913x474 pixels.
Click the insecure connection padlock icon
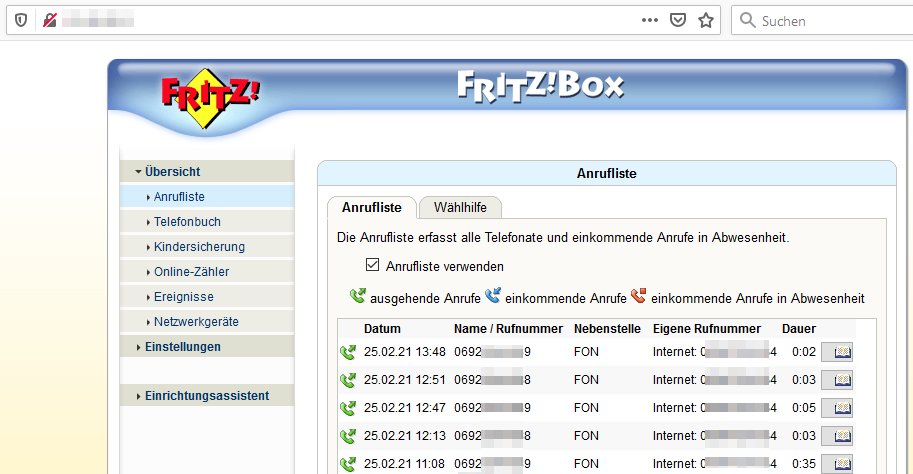[50, 21]
